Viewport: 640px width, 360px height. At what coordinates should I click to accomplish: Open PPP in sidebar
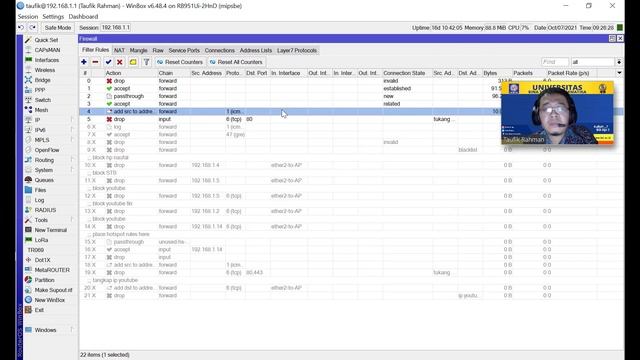[40, 90]
